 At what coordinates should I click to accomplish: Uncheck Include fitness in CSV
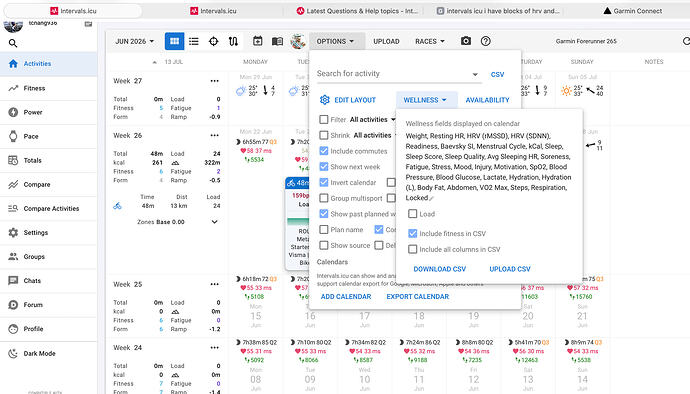click(x=412, y=233)
